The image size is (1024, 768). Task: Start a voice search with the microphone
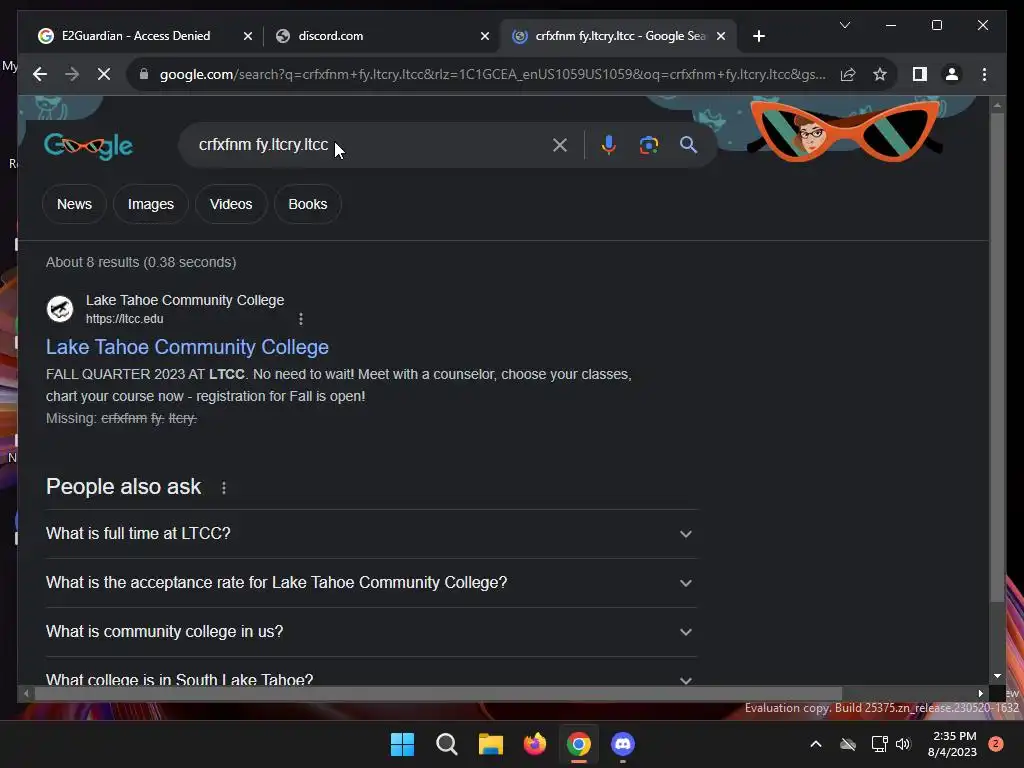point(608,145)
